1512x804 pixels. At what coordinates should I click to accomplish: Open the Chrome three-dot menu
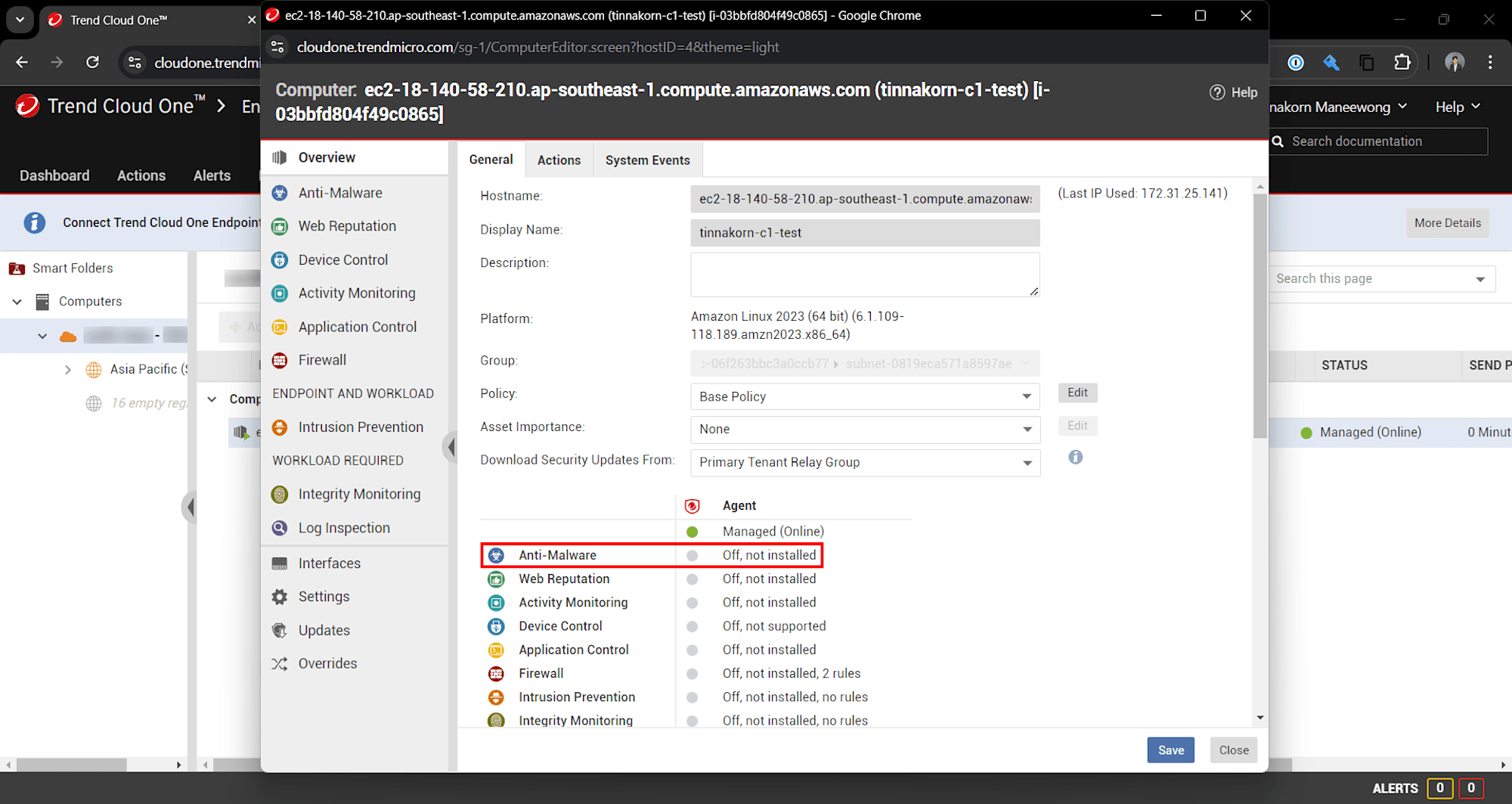(1490, 63)
